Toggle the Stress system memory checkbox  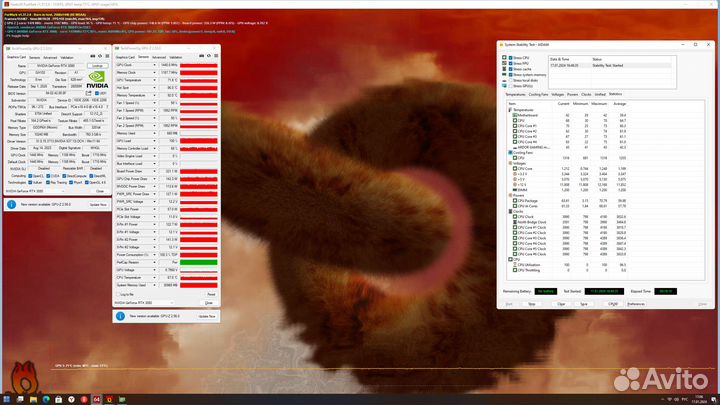[x=511, y=74]
